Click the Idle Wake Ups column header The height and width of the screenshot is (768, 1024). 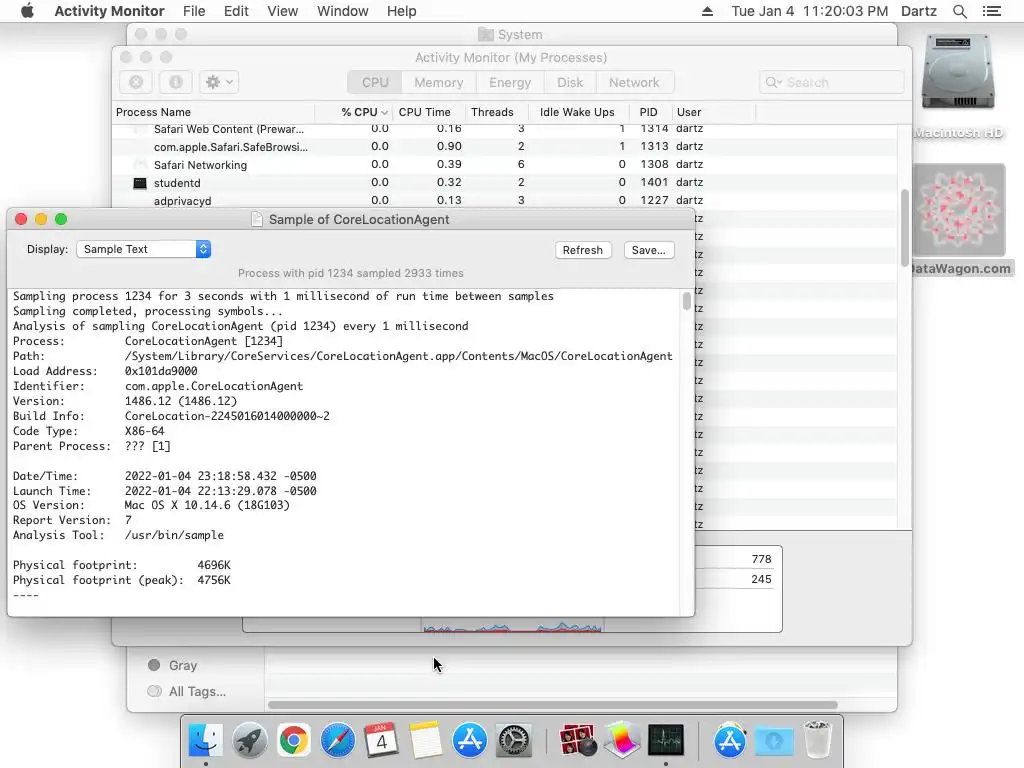[x=577, y=112]
